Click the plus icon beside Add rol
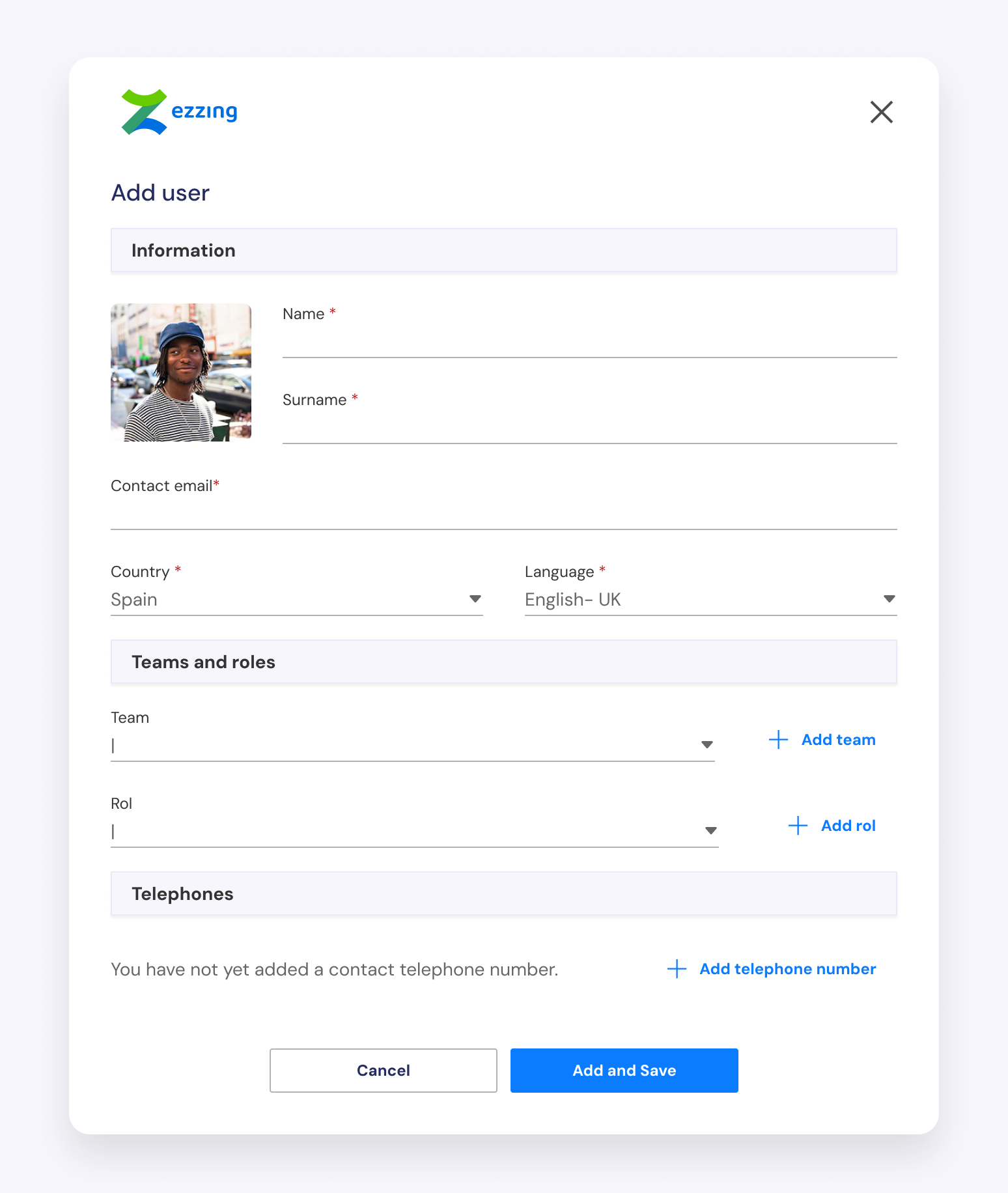Viewport: 1008px width, 1193px height. 798,826
